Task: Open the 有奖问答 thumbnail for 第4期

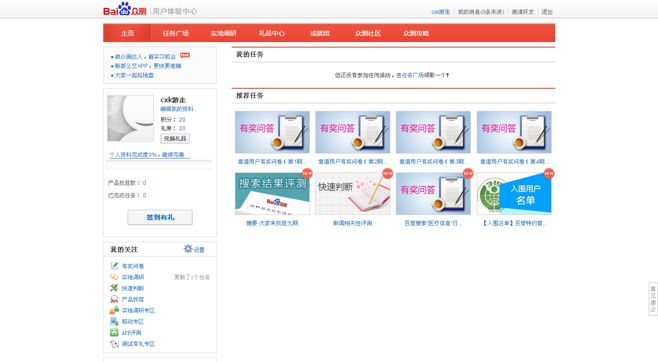Action: (514, 132)
